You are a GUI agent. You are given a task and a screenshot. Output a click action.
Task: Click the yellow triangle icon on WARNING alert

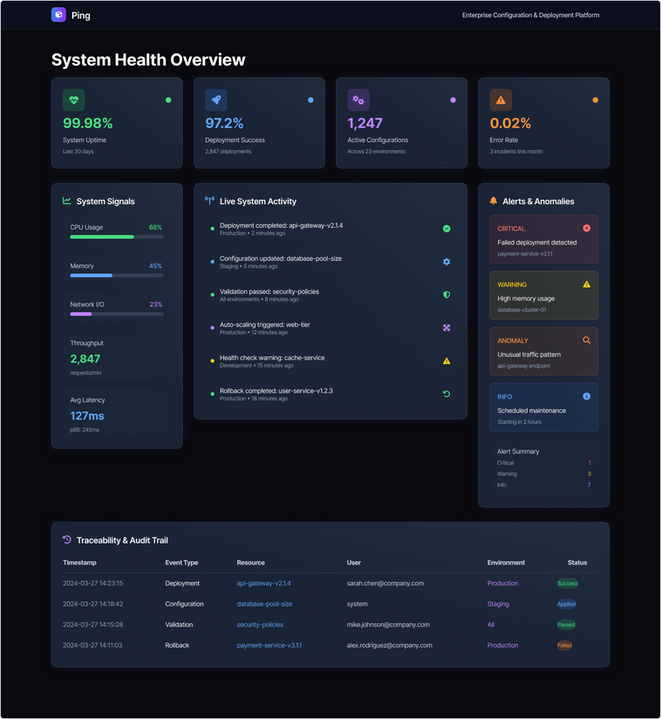coord(586,284)
